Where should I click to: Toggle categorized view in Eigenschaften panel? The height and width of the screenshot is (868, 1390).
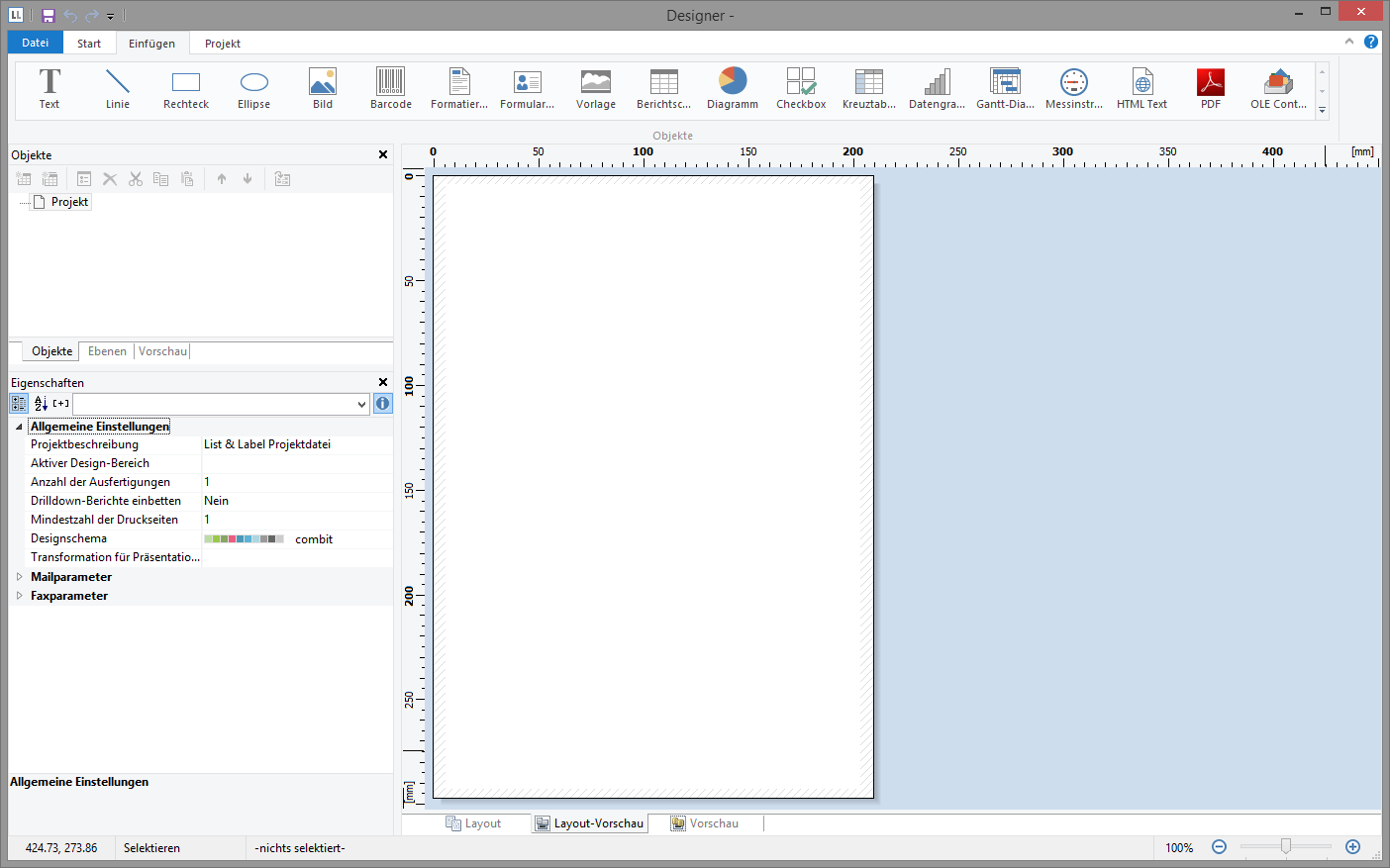[x=19, y=404]
